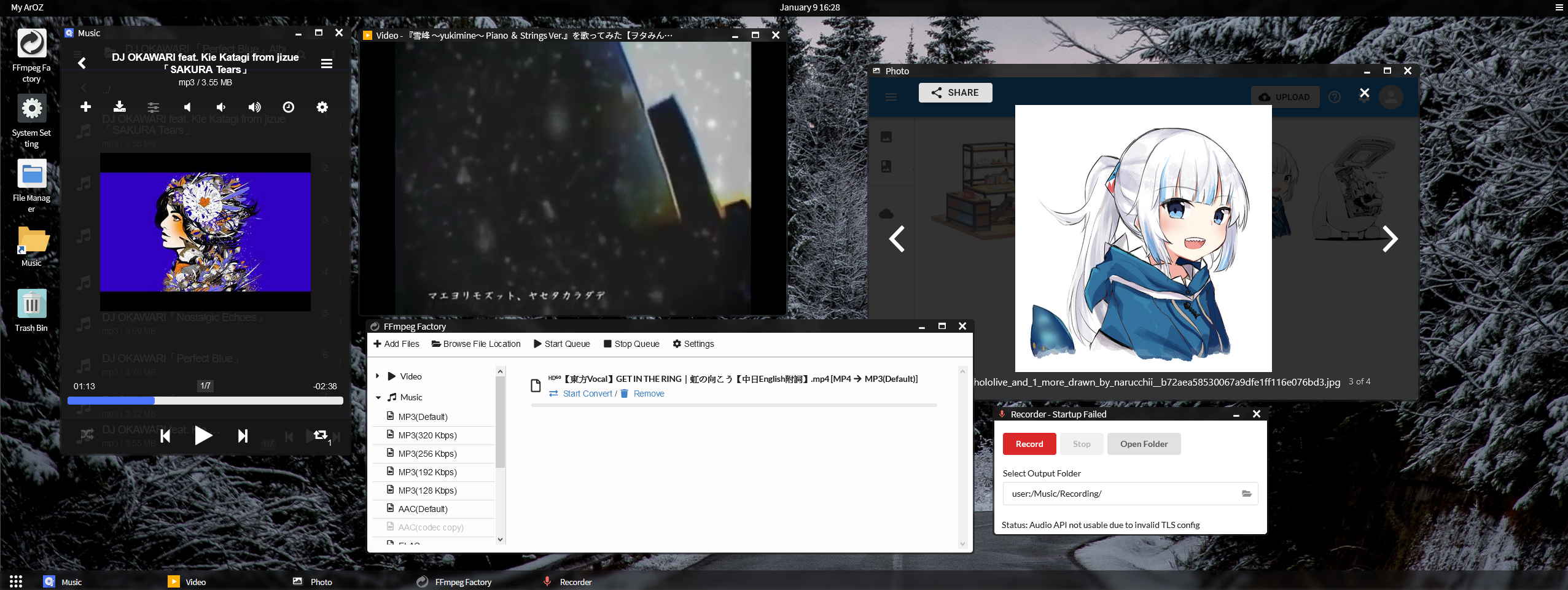The width and height of the screenshot is (1568, 590).
Task: Click Add Files in FFmpeg Factory
Action: click(396, 344)
